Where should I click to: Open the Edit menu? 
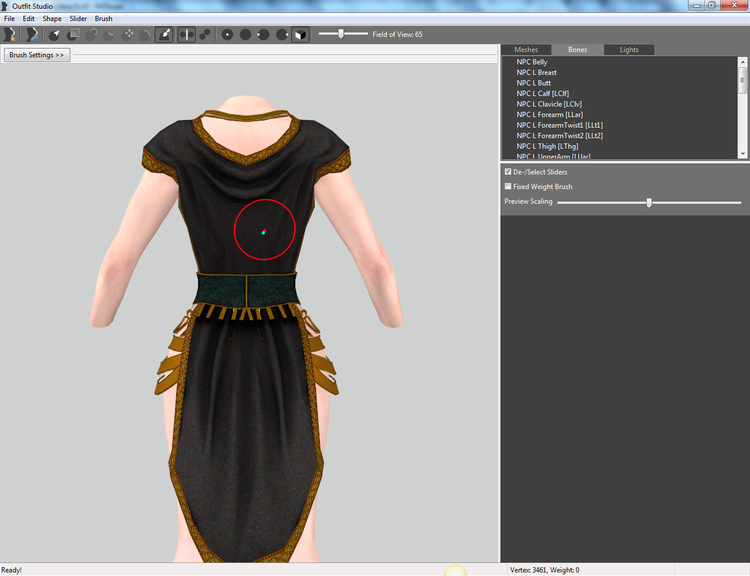[29, 19]
